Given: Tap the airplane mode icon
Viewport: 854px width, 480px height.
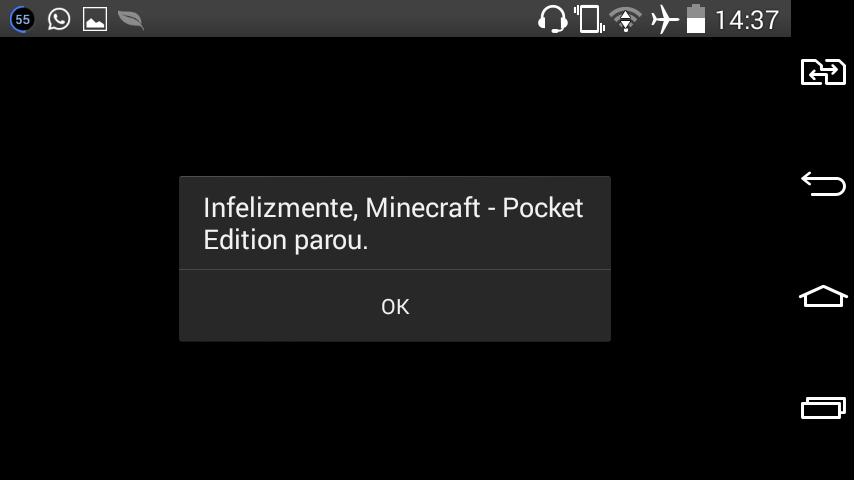Looking at the screenshot, I should [x=664, y=20].
